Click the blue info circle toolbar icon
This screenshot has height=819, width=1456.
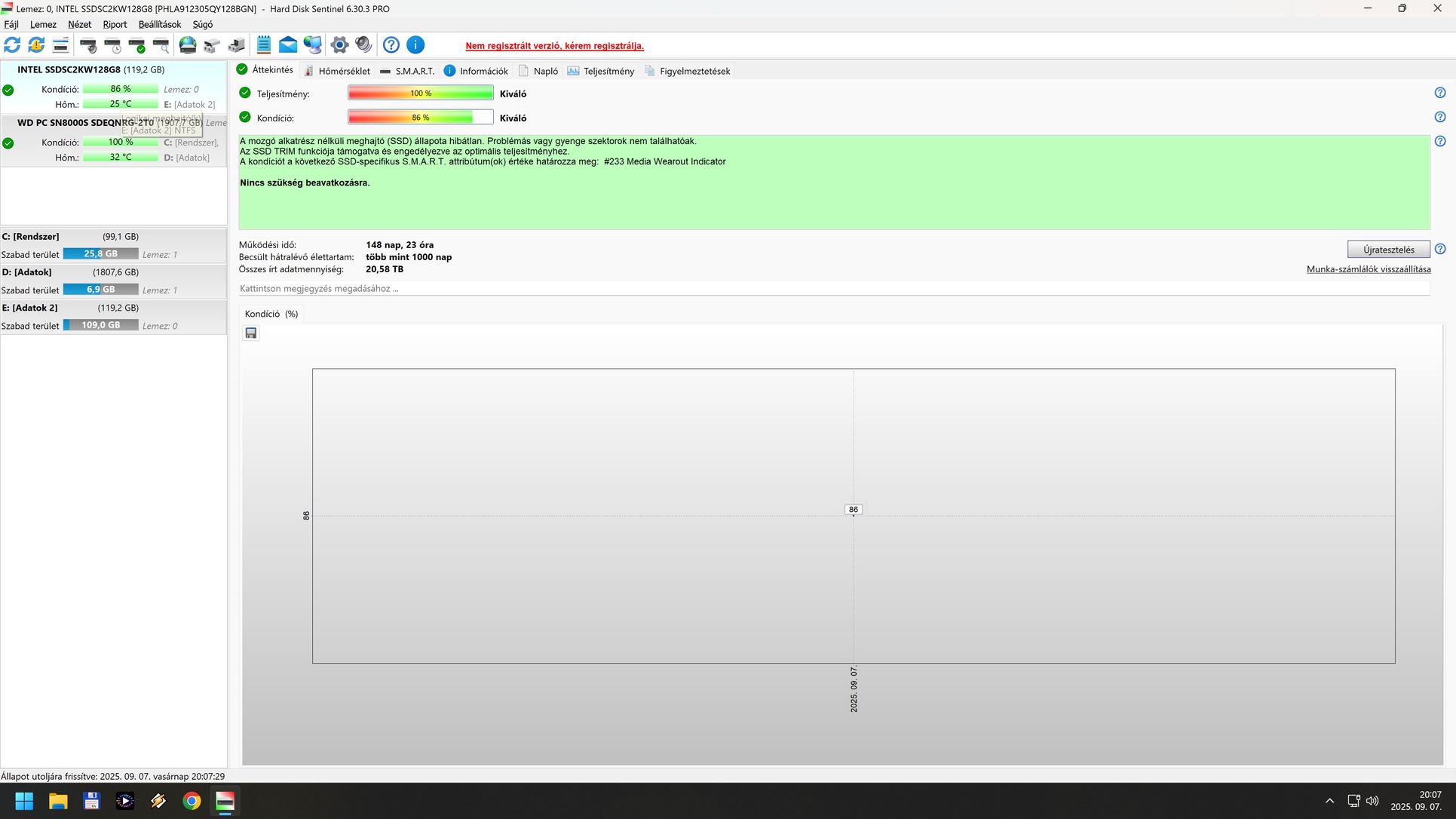pyautogui.click(x=415, y=45)
